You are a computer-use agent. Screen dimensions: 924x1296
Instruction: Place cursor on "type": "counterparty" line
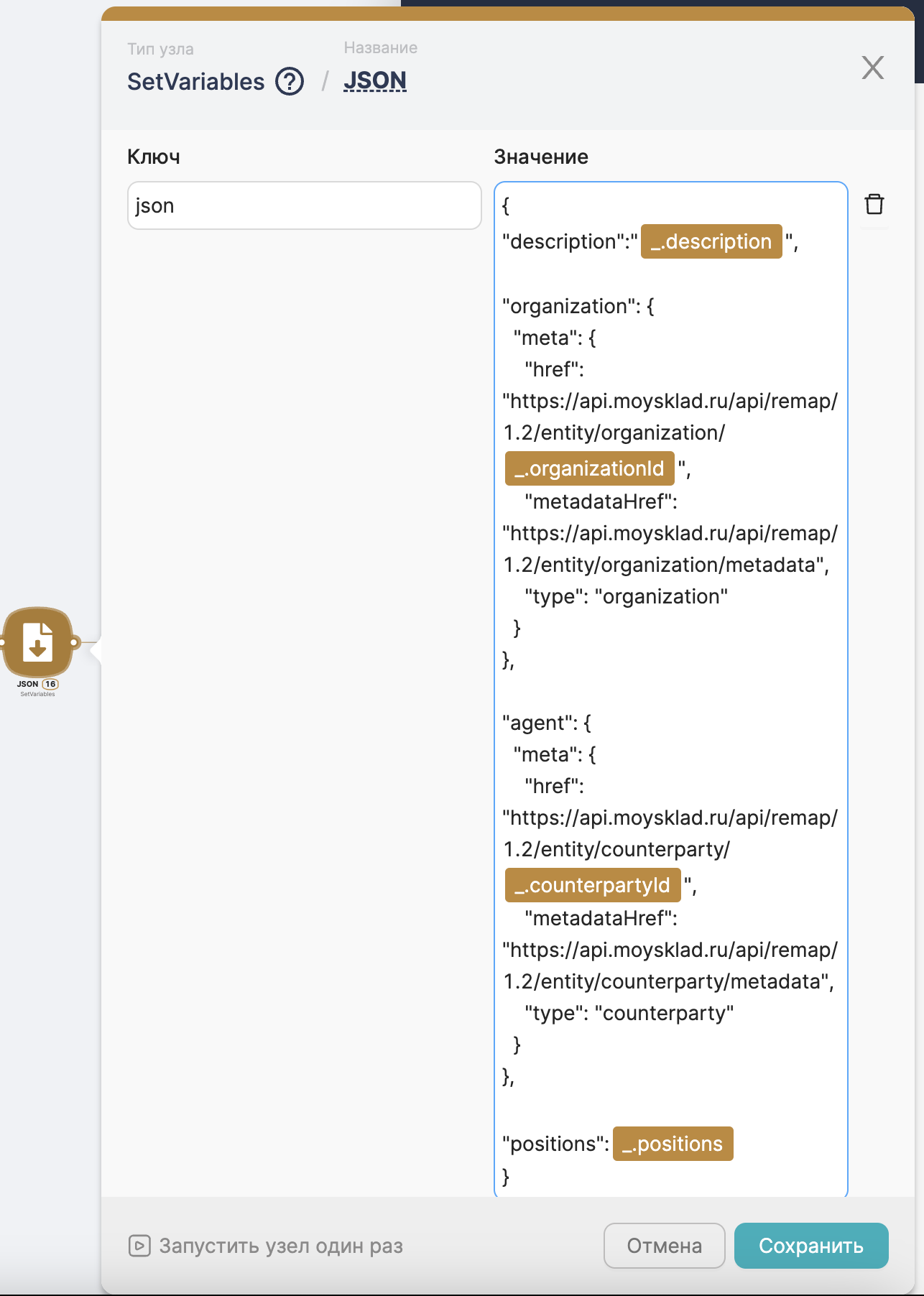[x=629, y=1013]
